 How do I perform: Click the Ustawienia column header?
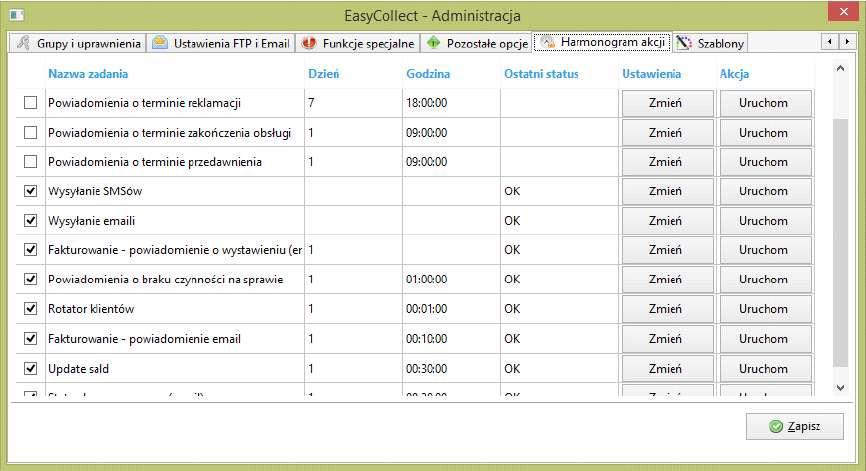pyautogui.click(x=652, y=74)
